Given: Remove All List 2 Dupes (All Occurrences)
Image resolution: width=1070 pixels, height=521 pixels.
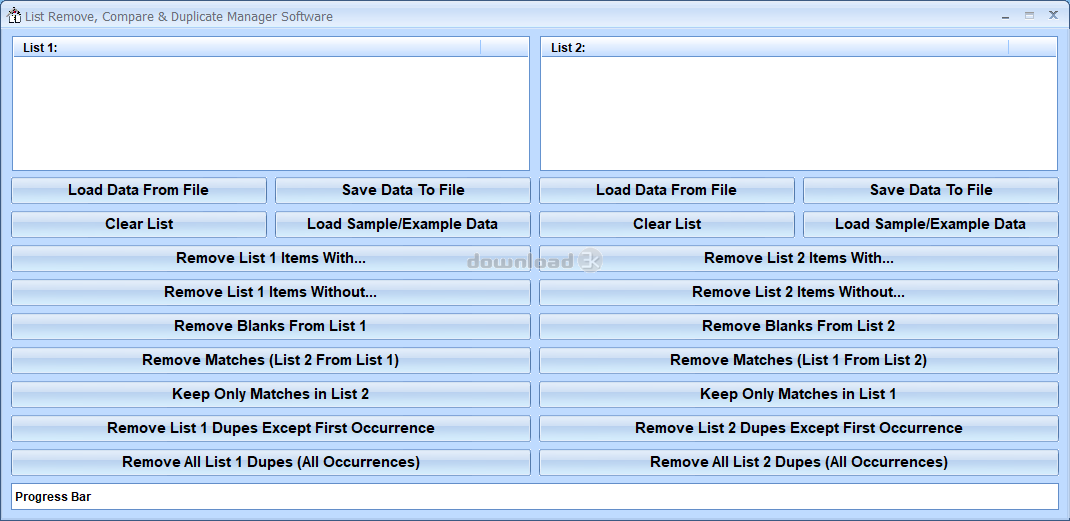Looking at the screenshot, I should point(799,462).
